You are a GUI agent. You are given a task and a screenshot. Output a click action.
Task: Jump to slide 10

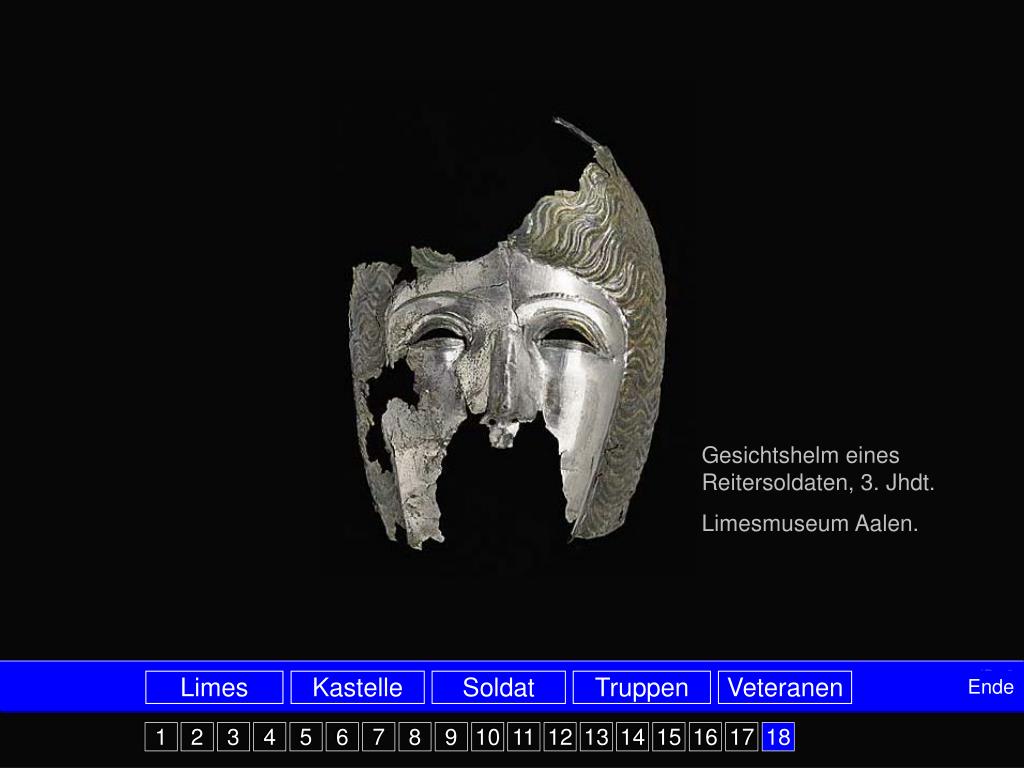pyautogui.click(x=488, y=737)
